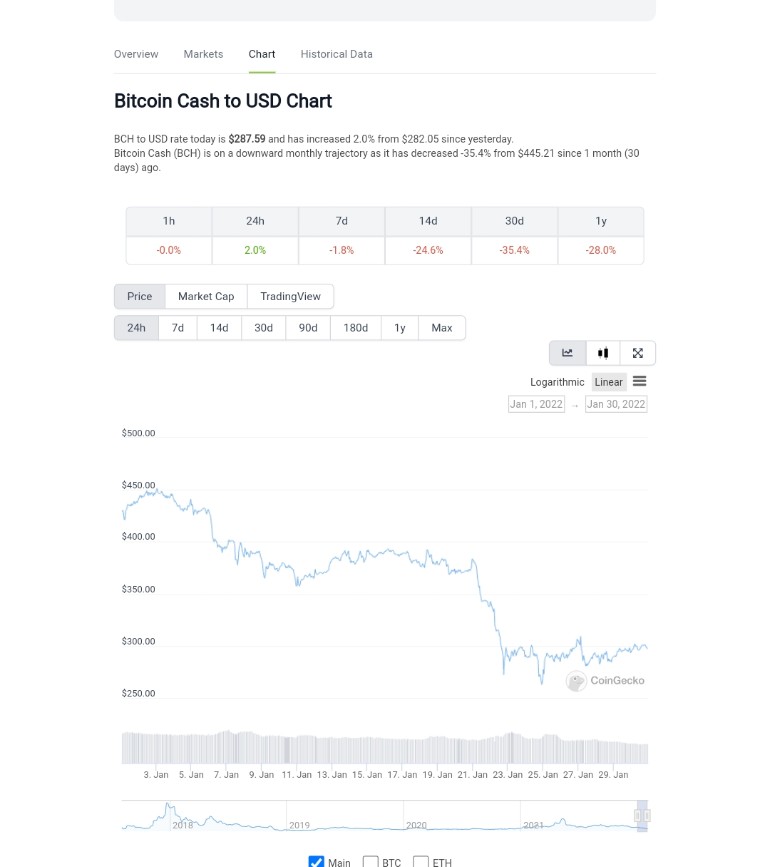Open the chart hamburger menu icon
Viewport: 770px width, 867px height.
(x=640, y=381)
